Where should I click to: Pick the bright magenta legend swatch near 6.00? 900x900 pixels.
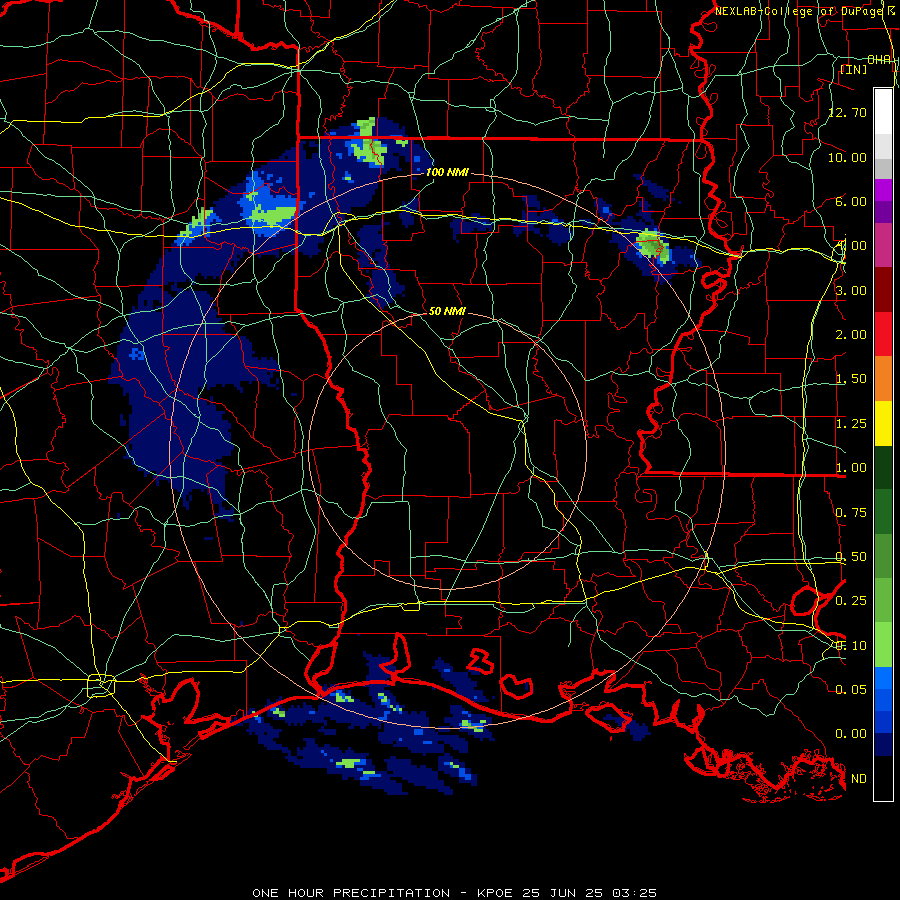[x=883, y=190]
